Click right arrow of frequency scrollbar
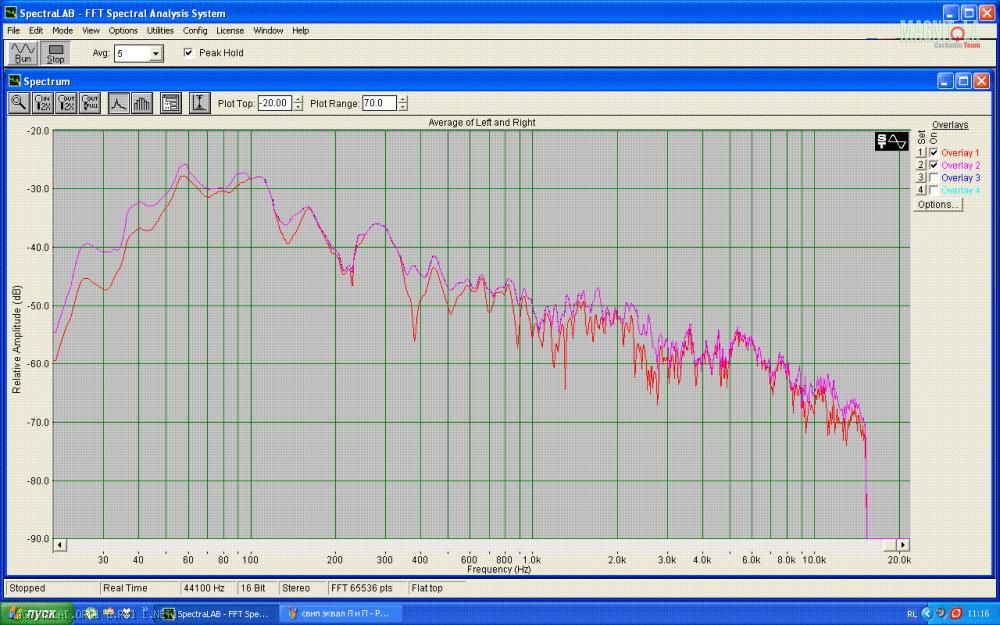Image resolution: width=1000 pixels, height=625 pixels. tap(903, 544)
